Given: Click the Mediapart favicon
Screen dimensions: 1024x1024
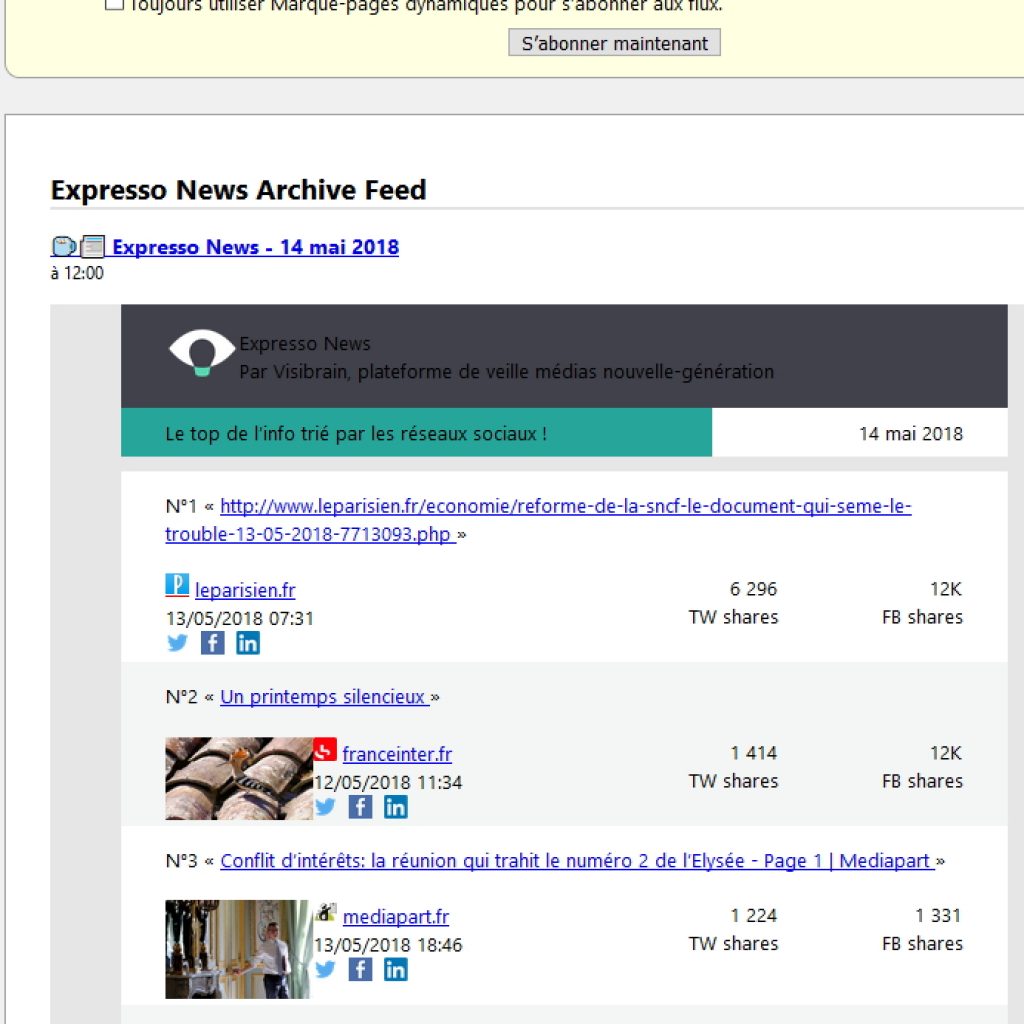Looking at the screenshot, I should (325, 912).
